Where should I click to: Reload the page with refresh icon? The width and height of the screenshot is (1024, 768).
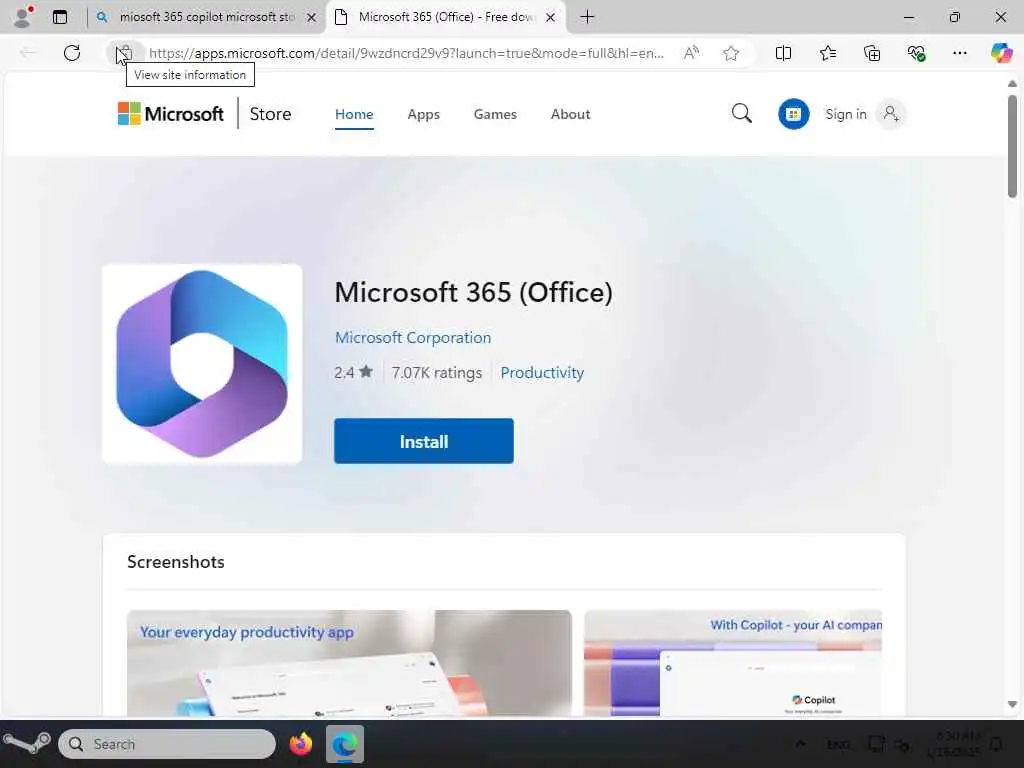pos(72,53)
